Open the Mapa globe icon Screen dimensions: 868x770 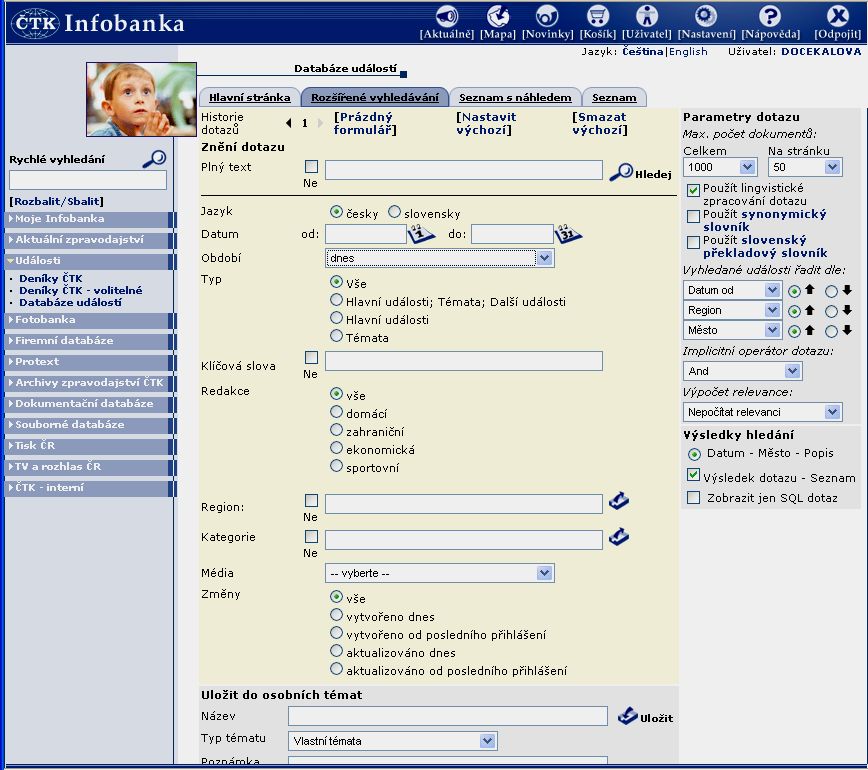pos(497,16)
